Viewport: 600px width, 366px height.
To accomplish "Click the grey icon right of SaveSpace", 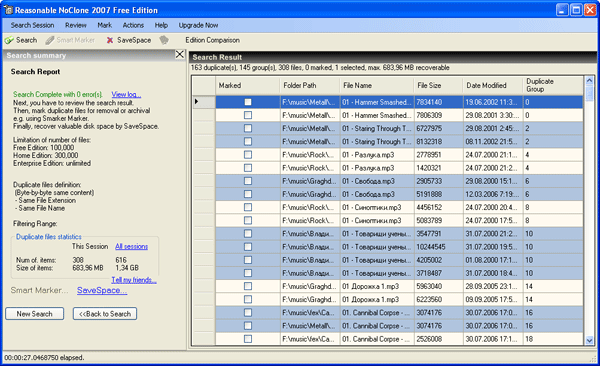I will click(164, 40).
